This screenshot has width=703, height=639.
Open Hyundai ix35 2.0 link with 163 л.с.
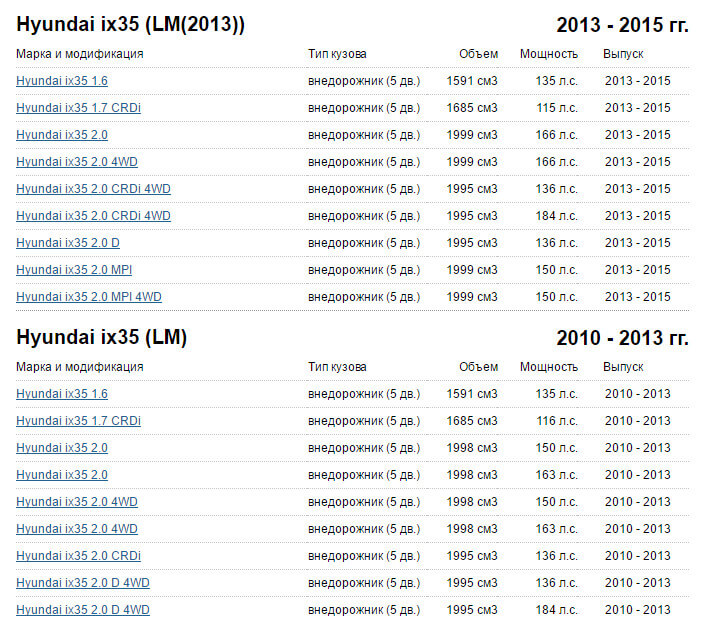point(62,474)
